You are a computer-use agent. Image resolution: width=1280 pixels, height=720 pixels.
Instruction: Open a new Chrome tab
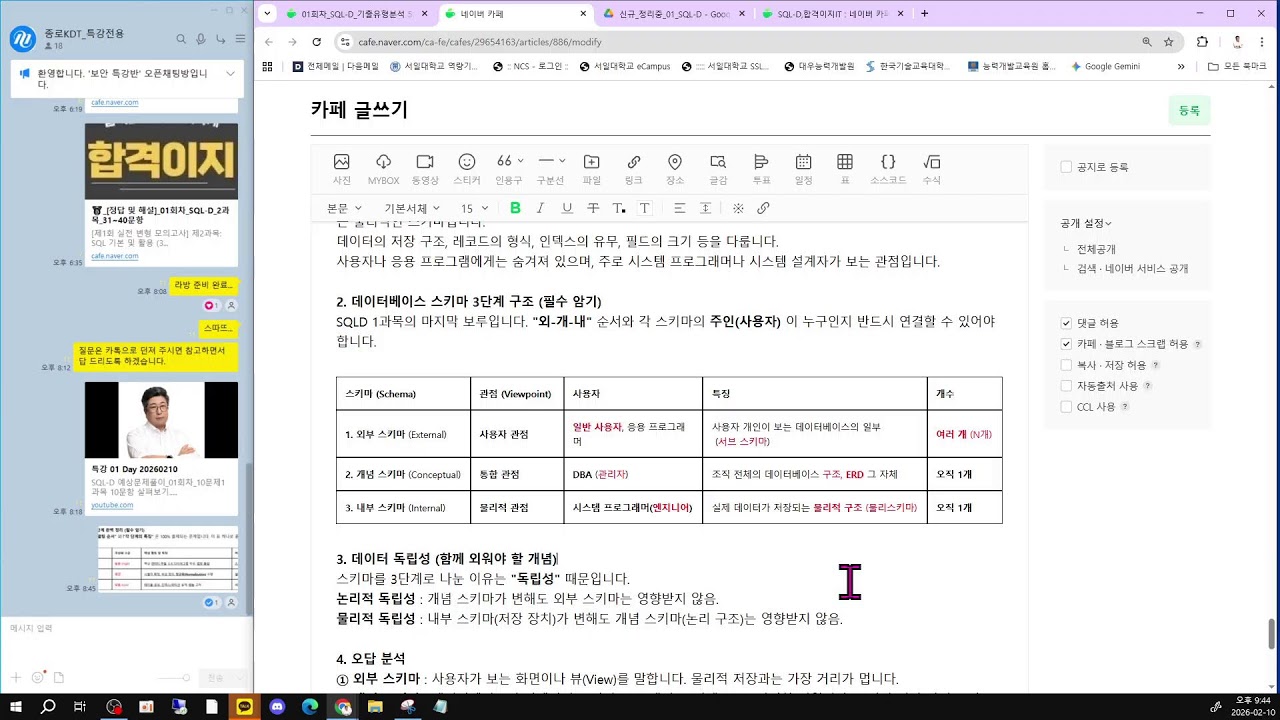click(x=924, y=14)
